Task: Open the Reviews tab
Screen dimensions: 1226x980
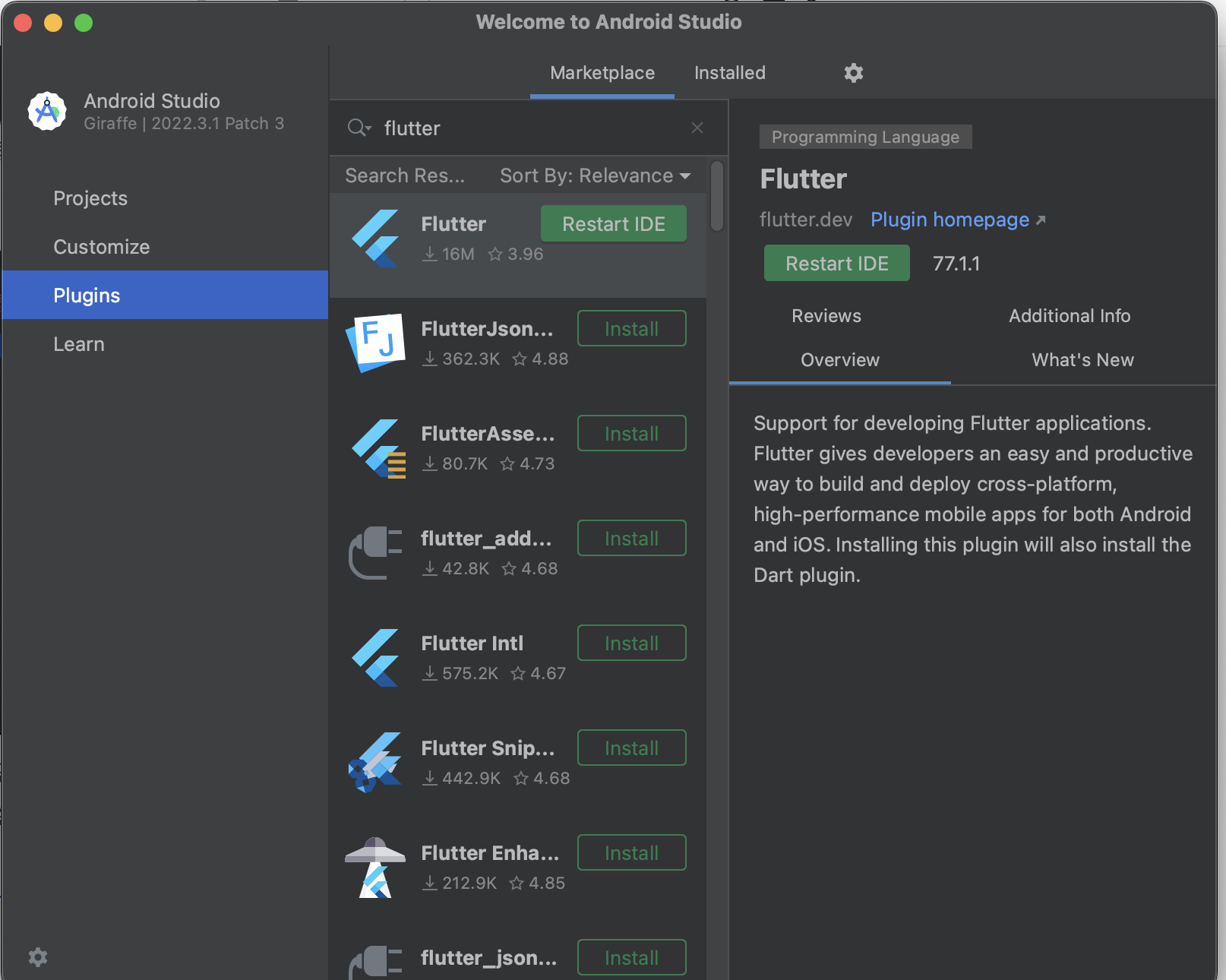Action: [x=826, y=316]
